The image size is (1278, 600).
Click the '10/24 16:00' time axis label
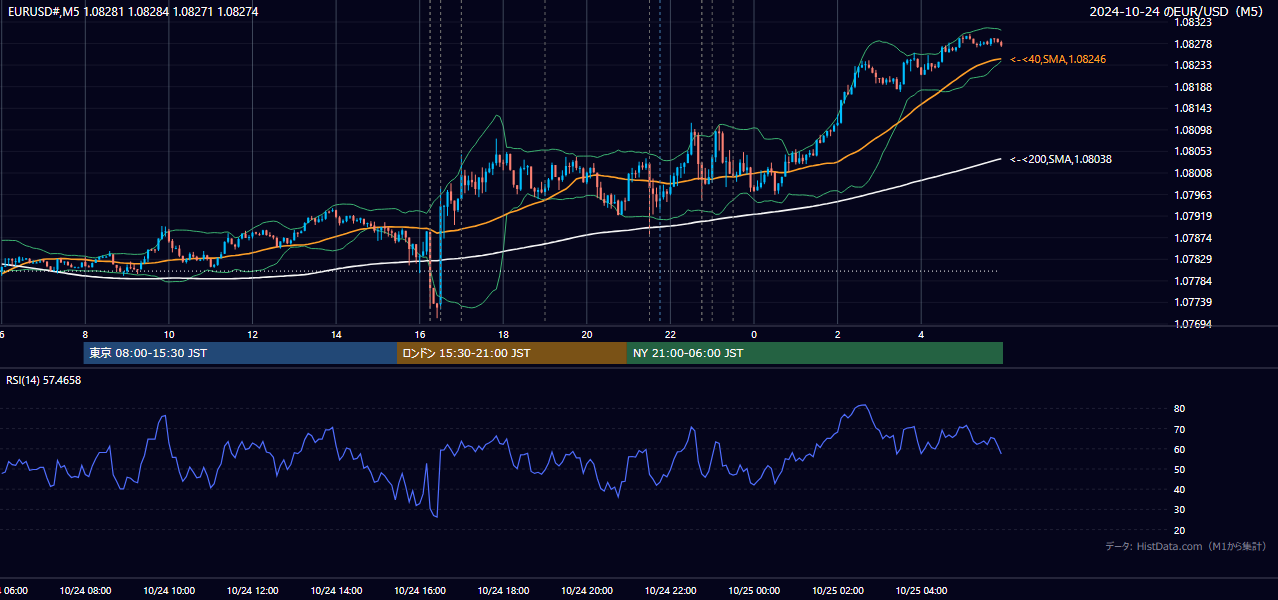tap(420, 591)
